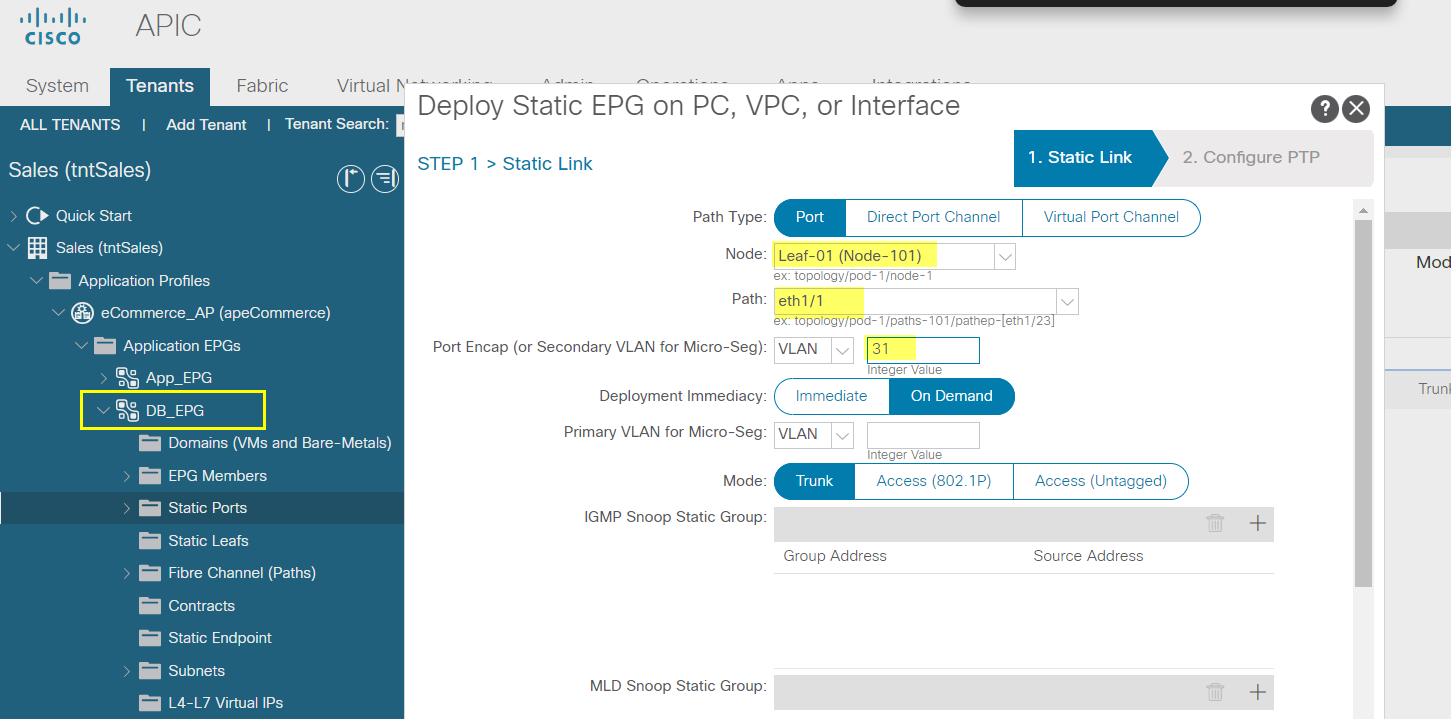Open the Path dropdown showing eth1/1

[x=1067, y=301]
